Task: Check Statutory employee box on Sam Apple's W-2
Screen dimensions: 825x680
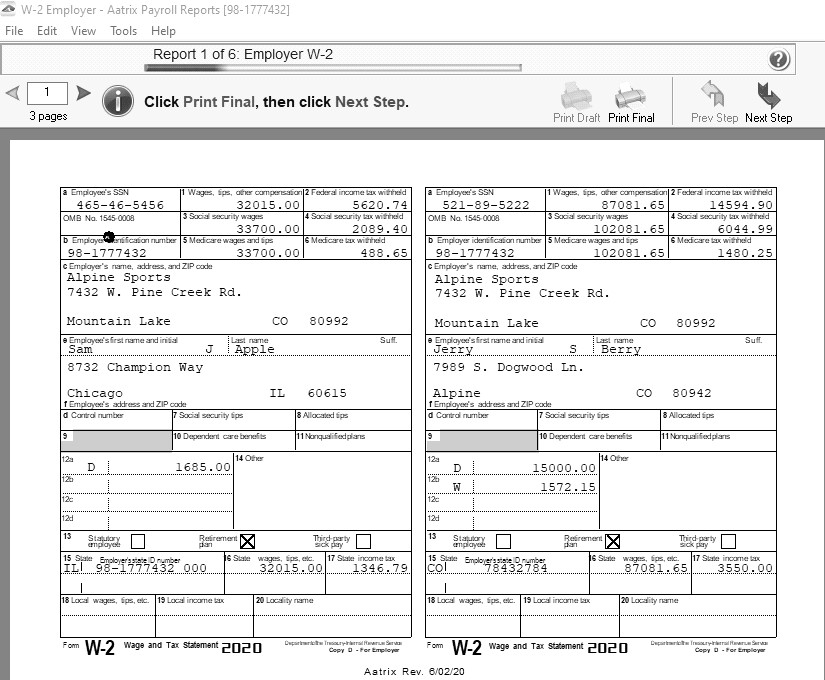Action: coord(138,541)
